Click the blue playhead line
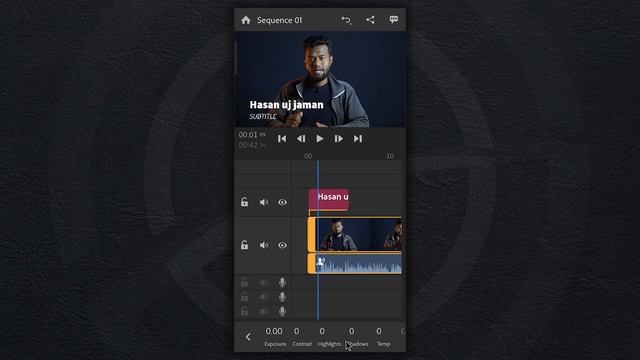Screen dimensions: 640x360 coord(318,241)
